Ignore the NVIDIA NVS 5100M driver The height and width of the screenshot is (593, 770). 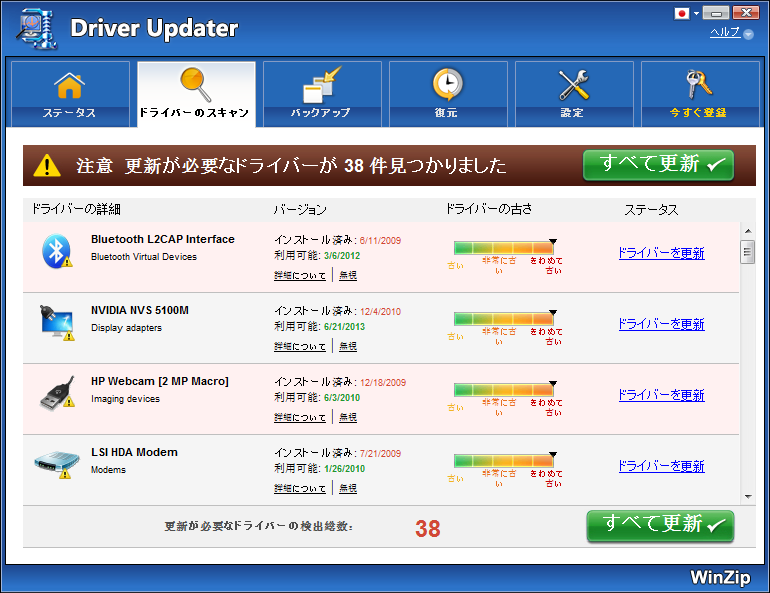[x=348, y=347]
